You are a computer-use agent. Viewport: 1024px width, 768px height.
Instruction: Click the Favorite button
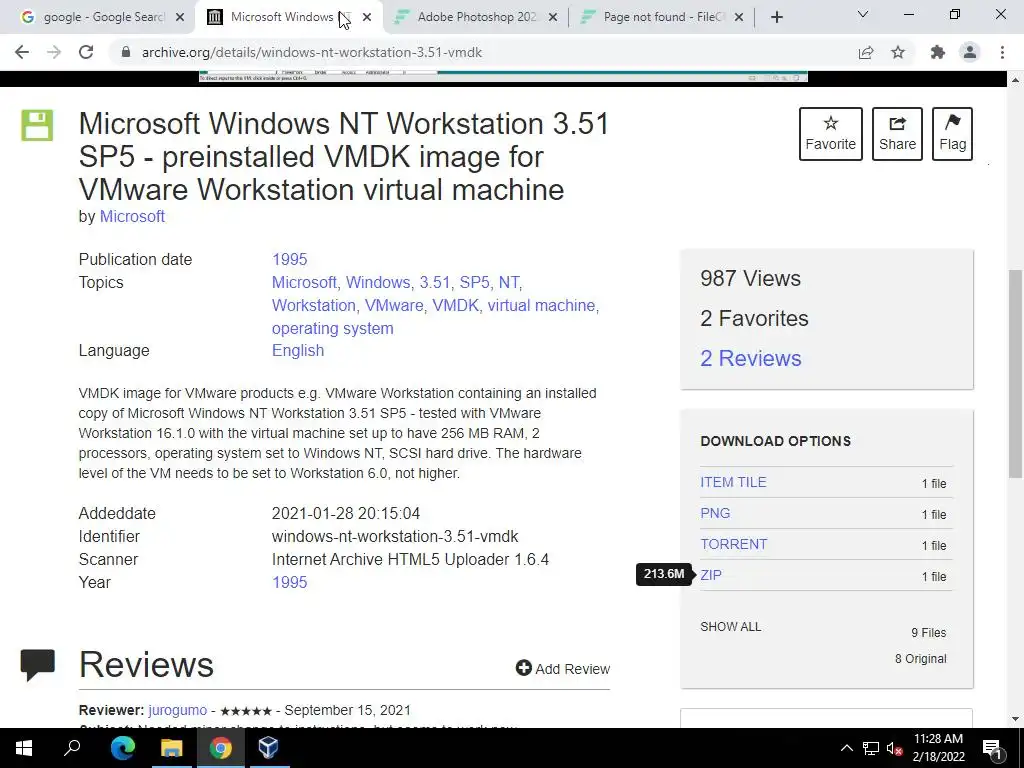click(x=830, y=134)
